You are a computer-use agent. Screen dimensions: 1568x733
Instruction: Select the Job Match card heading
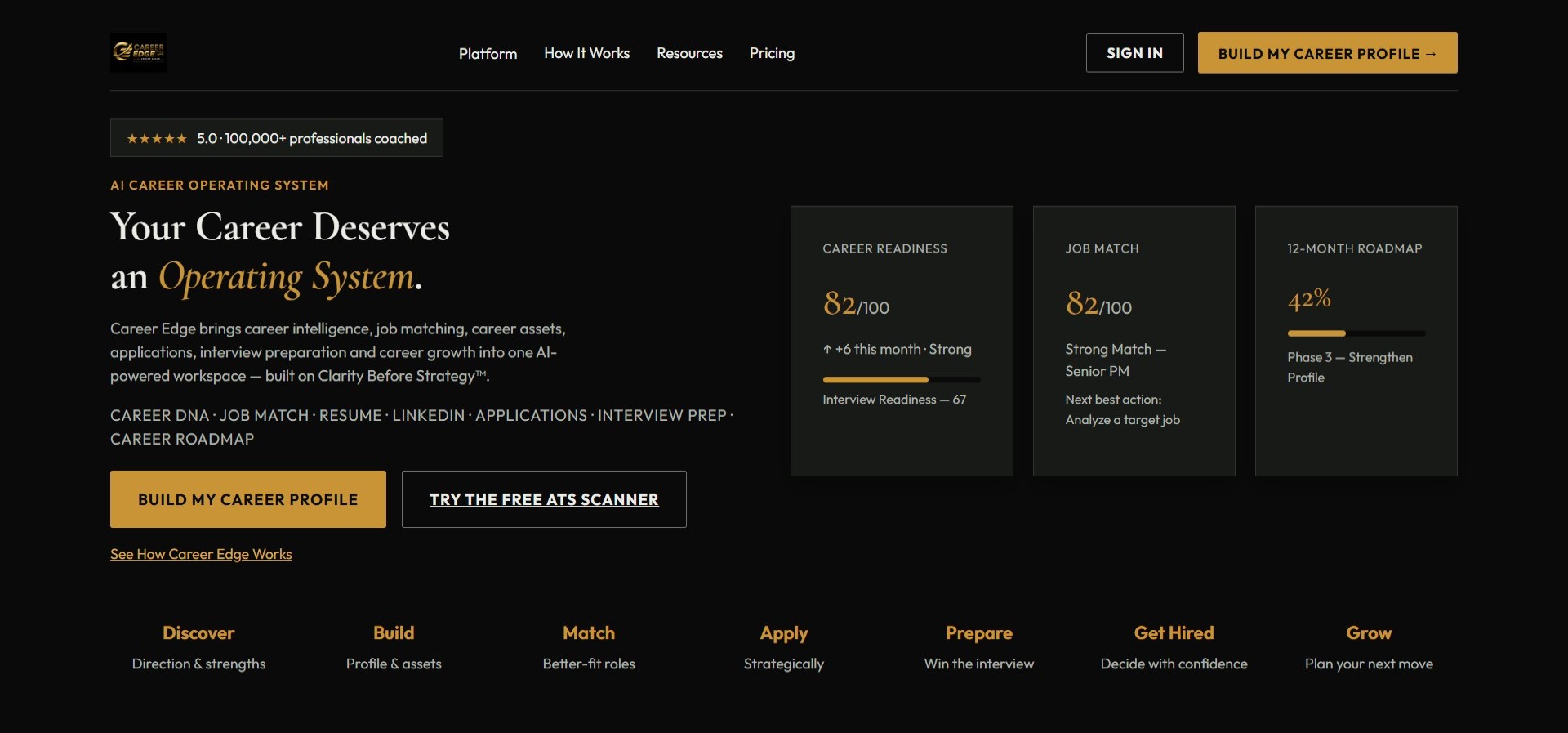coord(1102,248)
